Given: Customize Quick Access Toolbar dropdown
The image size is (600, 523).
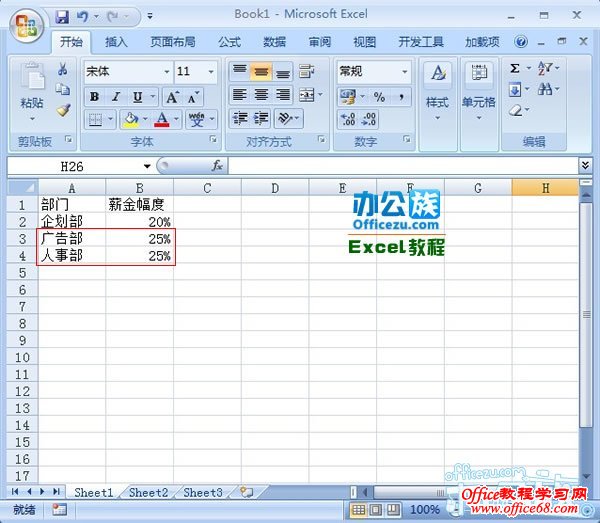Looking at the screenshot, I should click(150, 16).
